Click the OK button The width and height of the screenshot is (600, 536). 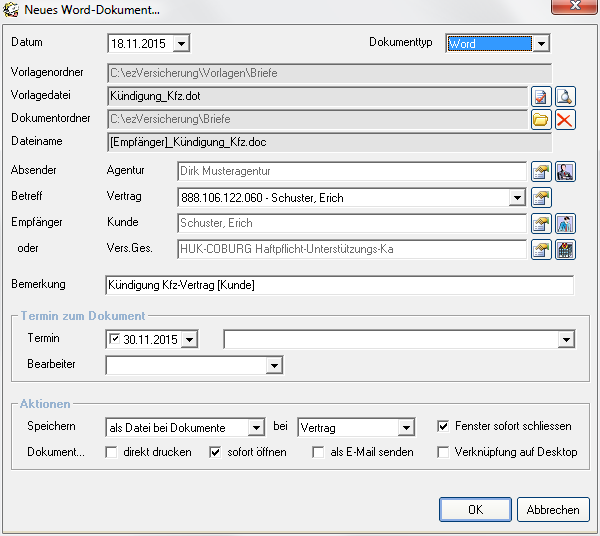(x=475, y=509)
